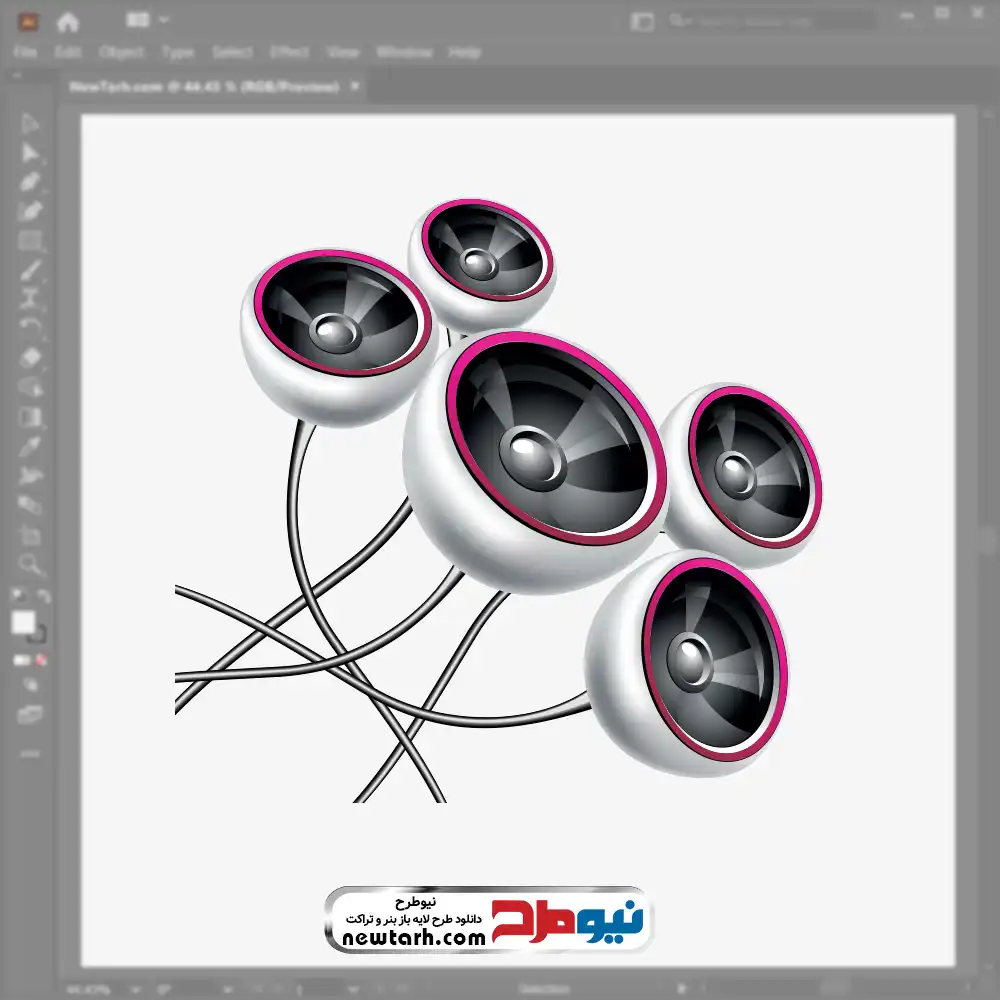This screenshot has width=1000, height=1000.
Task: Set fill to None in toolbar
Action: point(42,660)
